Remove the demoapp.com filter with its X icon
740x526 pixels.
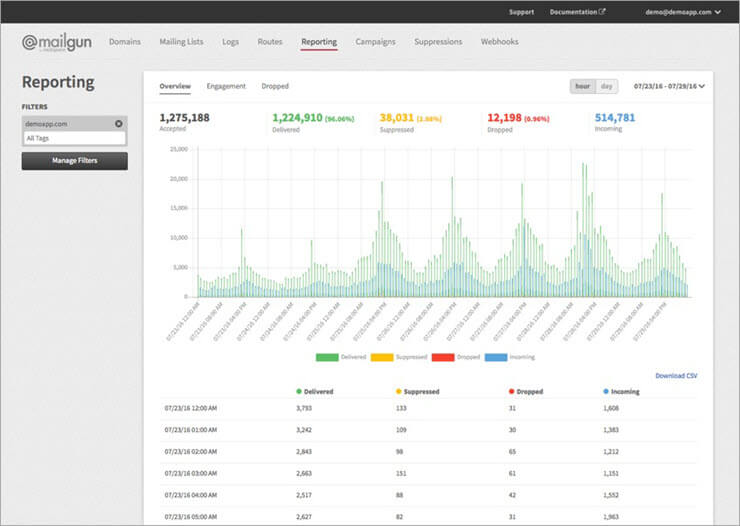tap(118, 123)
